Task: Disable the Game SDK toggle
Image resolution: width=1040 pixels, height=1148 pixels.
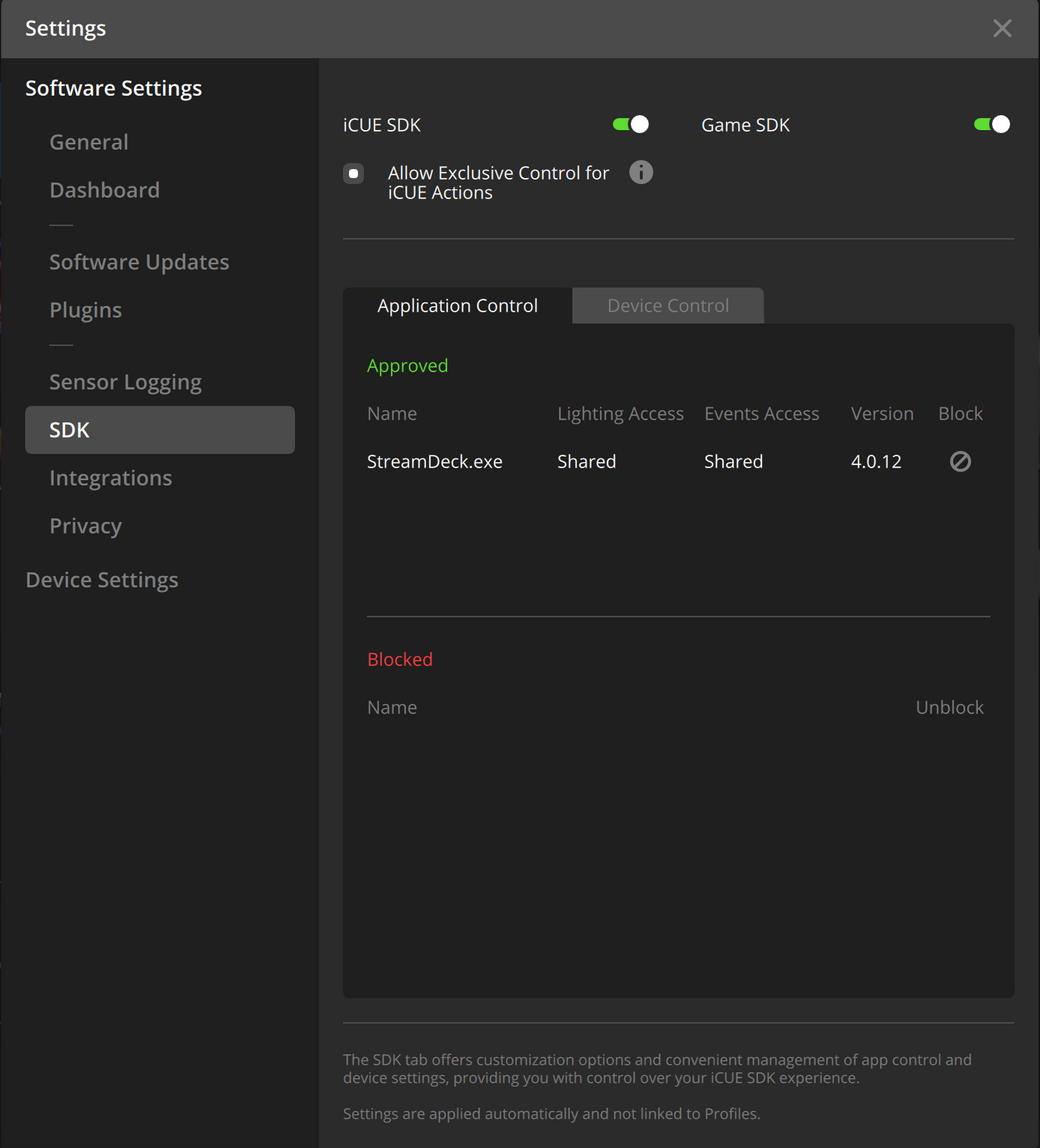Action: click(x=992, y=124)
